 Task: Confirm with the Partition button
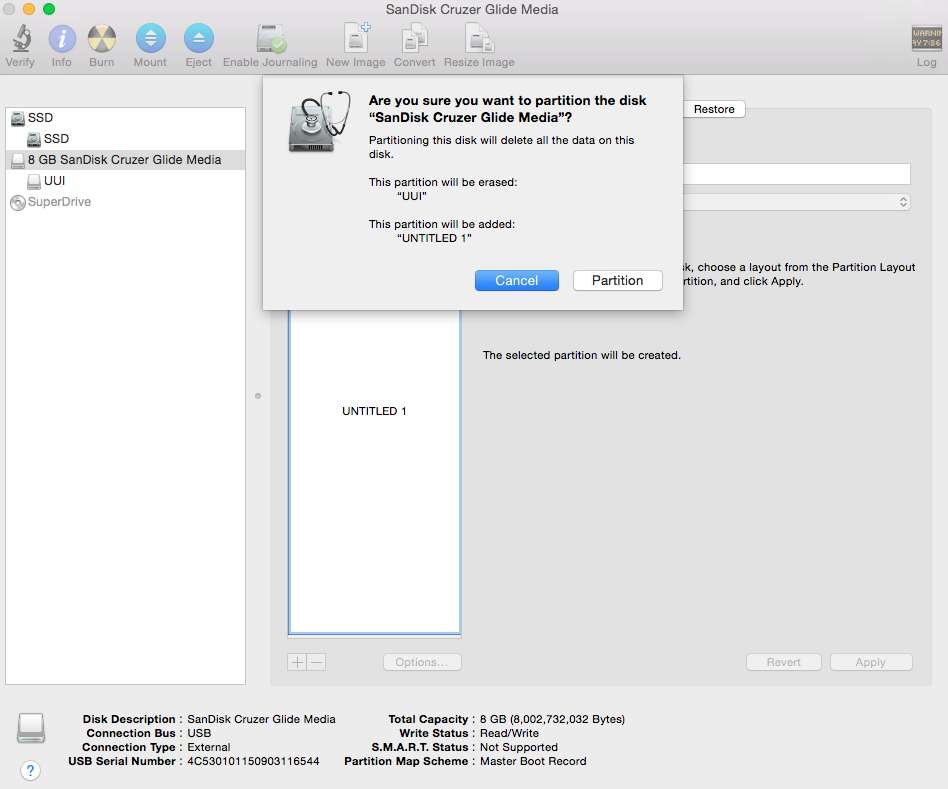click(x=617, y=281)
